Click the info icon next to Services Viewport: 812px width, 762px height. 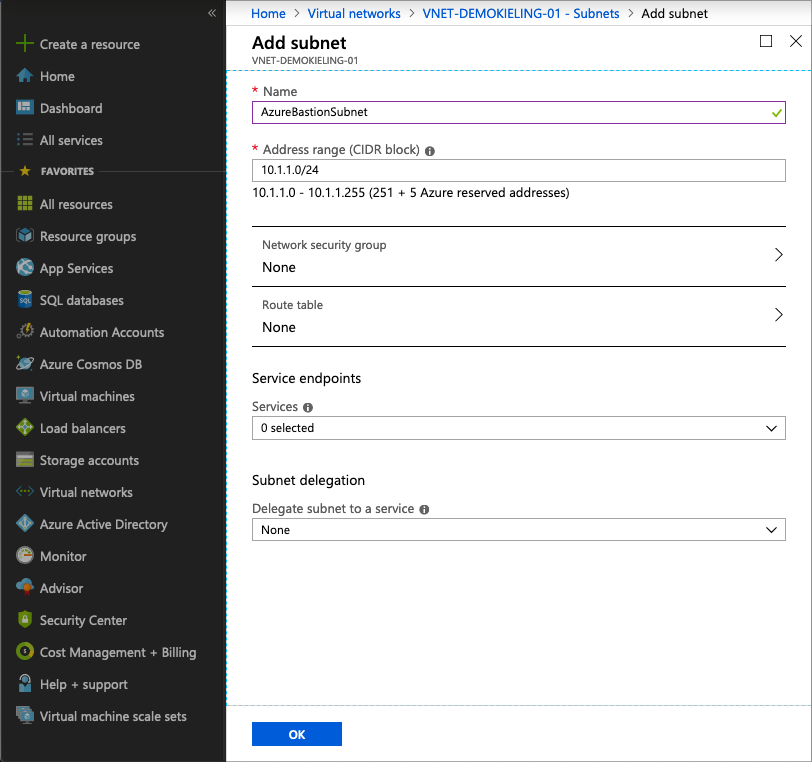coord(308,408)
